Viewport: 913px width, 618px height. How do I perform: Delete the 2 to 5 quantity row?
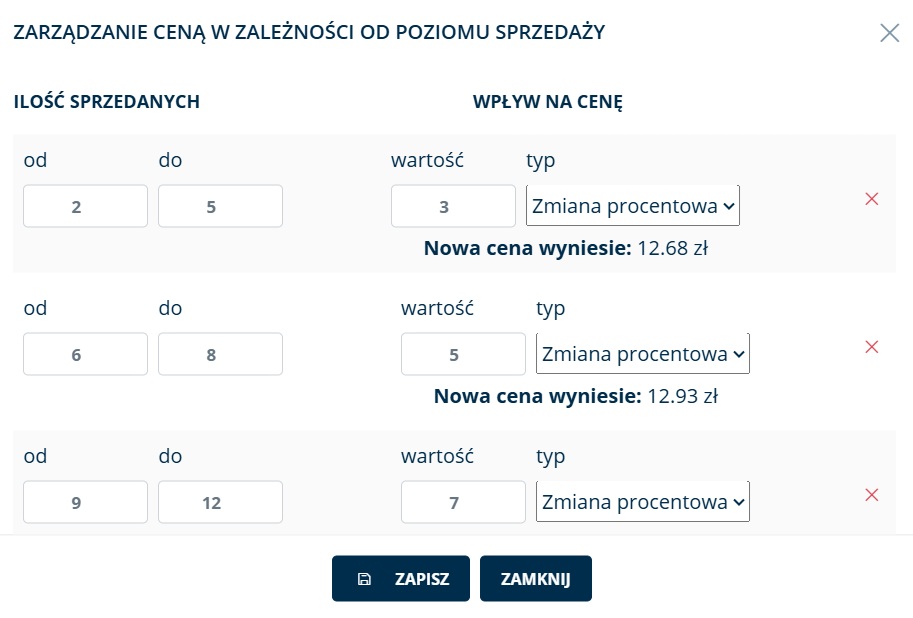872,199
